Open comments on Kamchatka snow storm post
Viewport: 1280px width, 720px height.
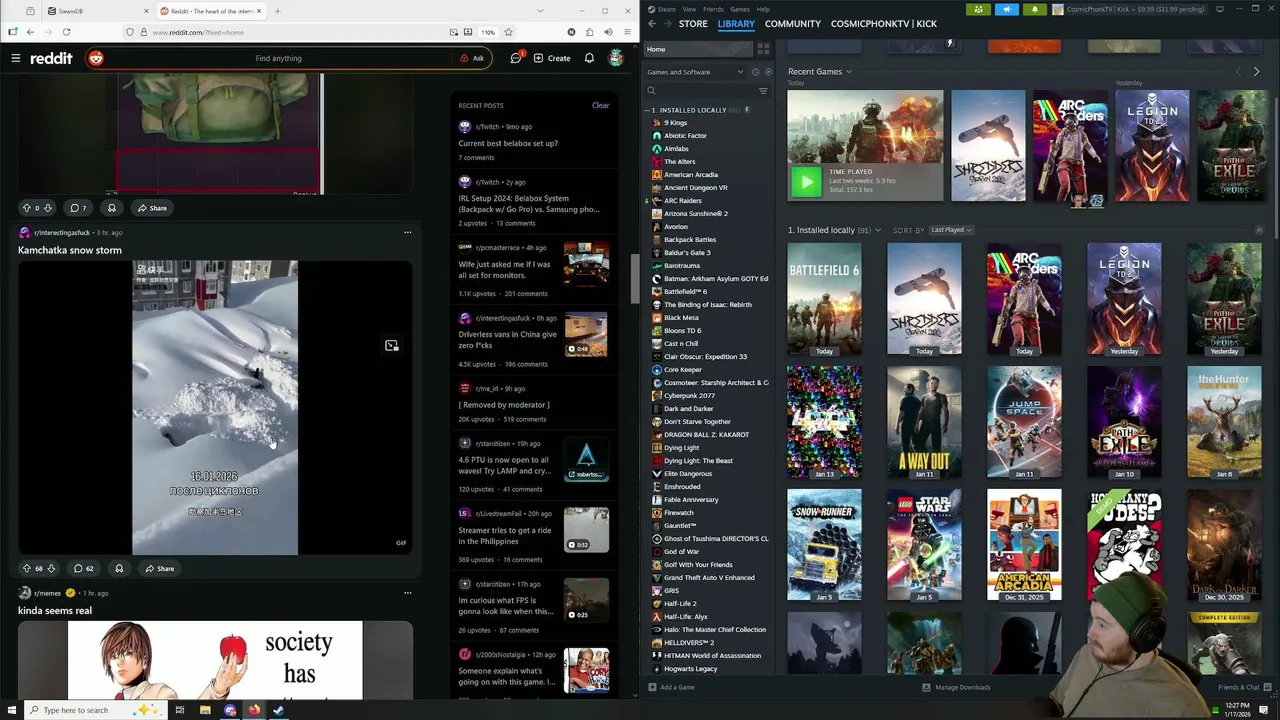click(82, 568)
